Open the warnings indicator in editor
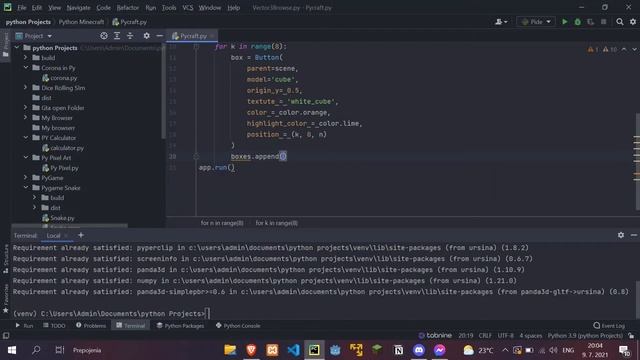Screen dimensions: 640x360 coord(601,49)
